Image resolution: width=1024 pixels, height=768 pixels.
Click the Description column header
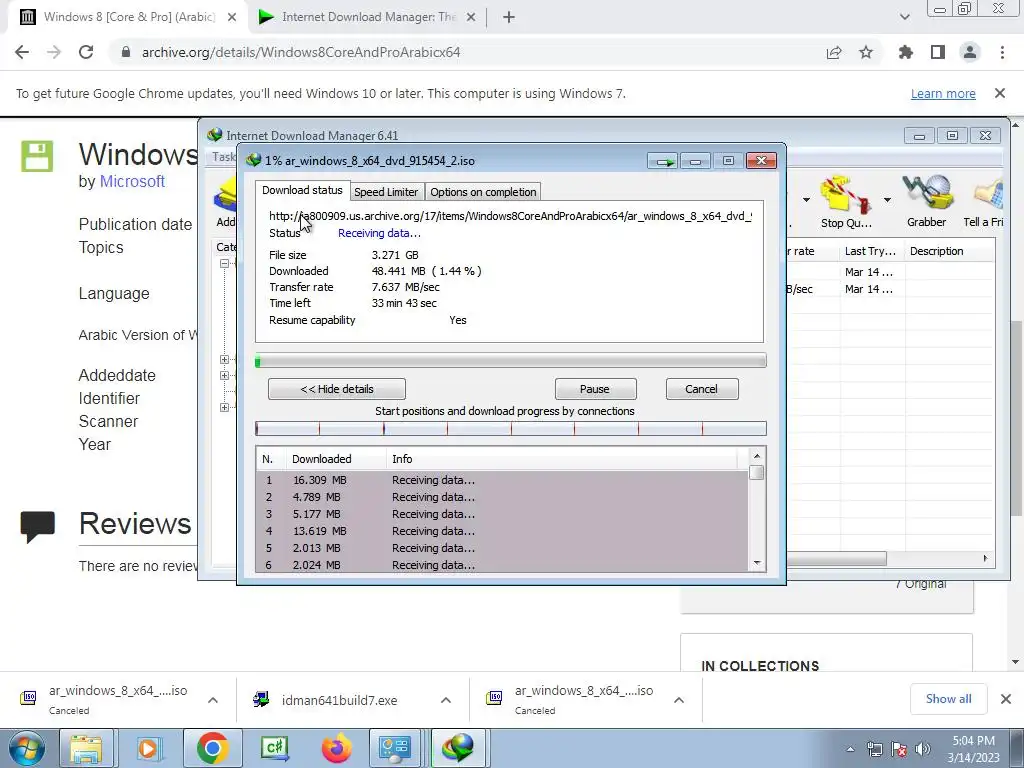click(x=950, y=251)
